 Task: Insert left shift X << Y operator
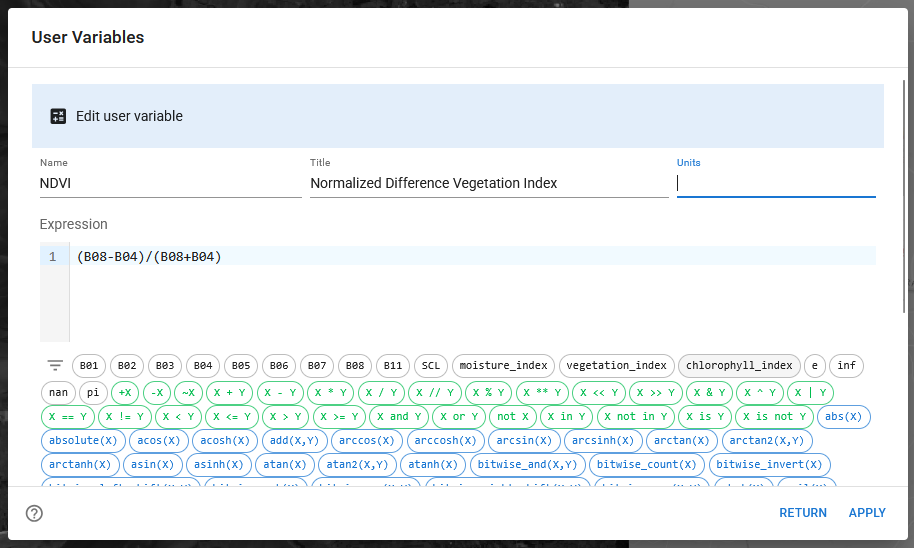point(599,392)
